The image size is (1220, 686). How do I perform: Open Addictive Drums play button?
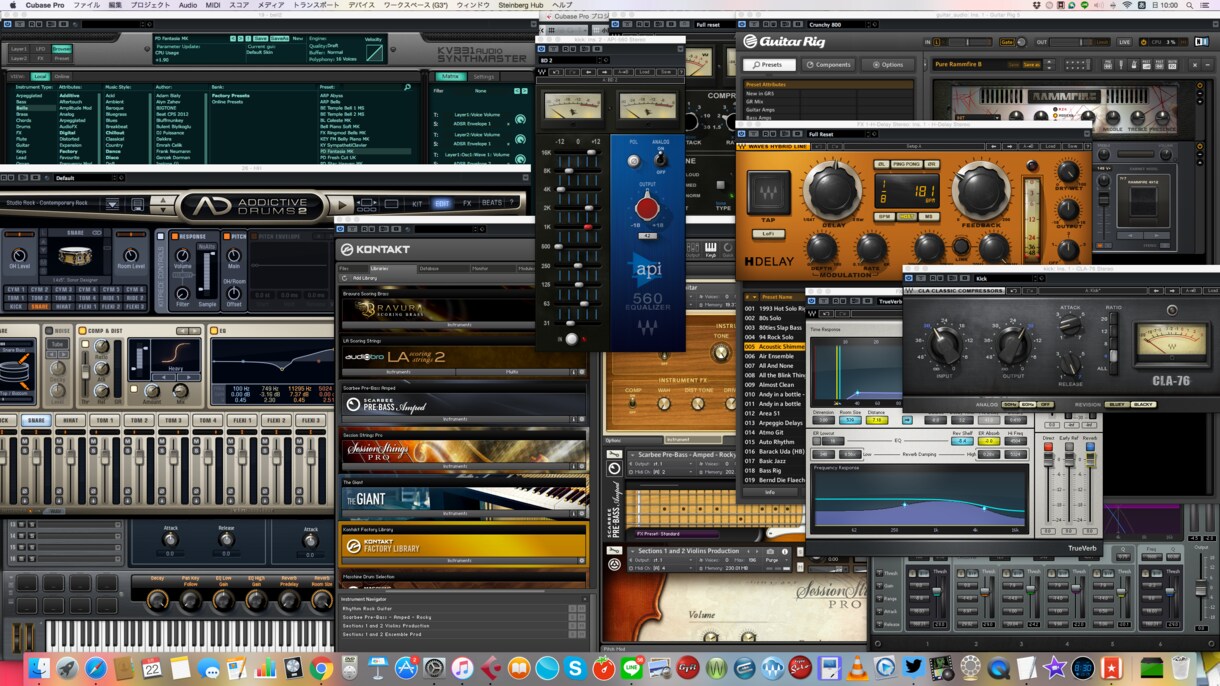pos(341,204)
